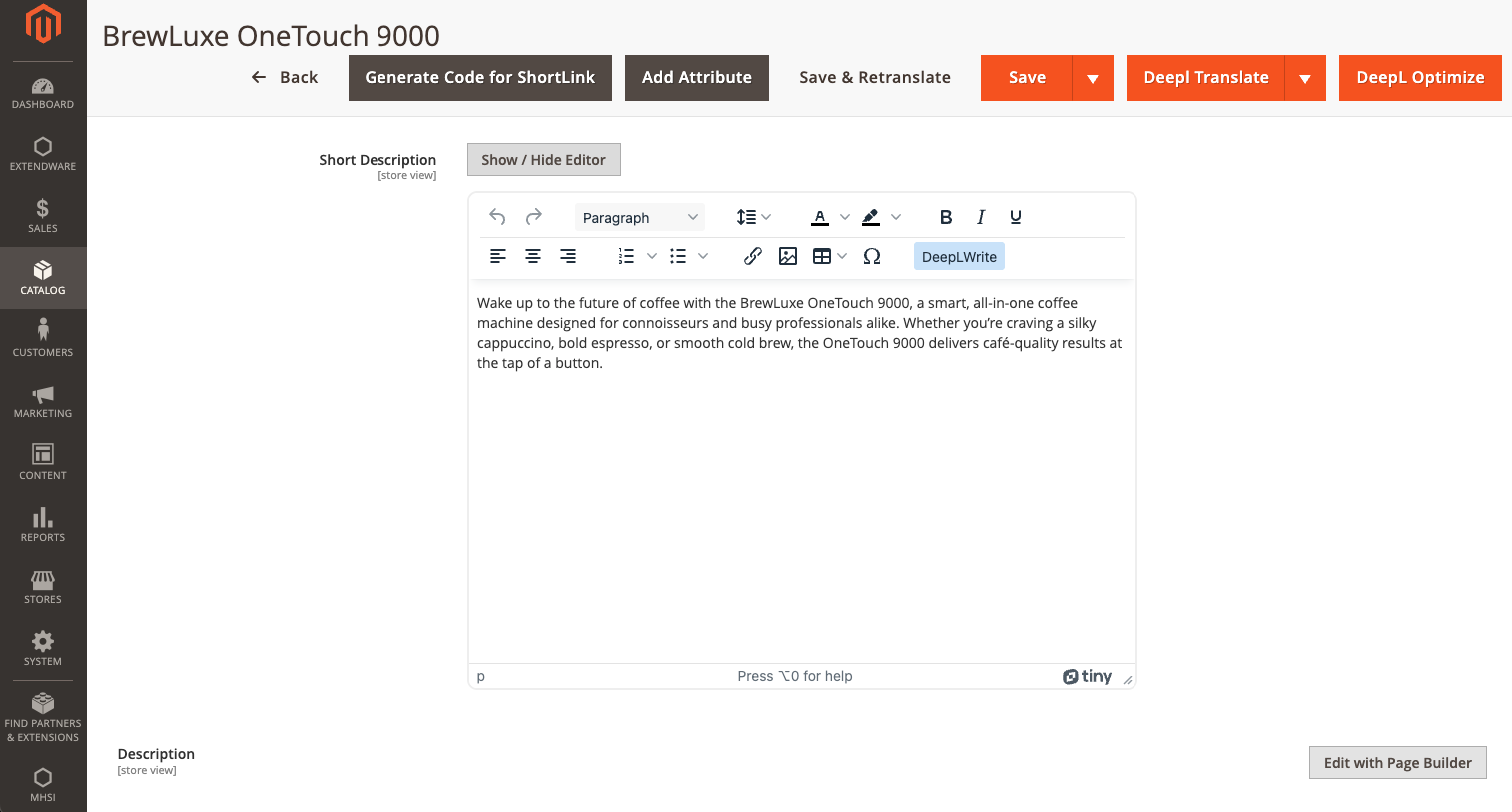This screenshot has height=812, width=1512.
Task: Click the Magento logo icon
Action: (x=43, y=24)
